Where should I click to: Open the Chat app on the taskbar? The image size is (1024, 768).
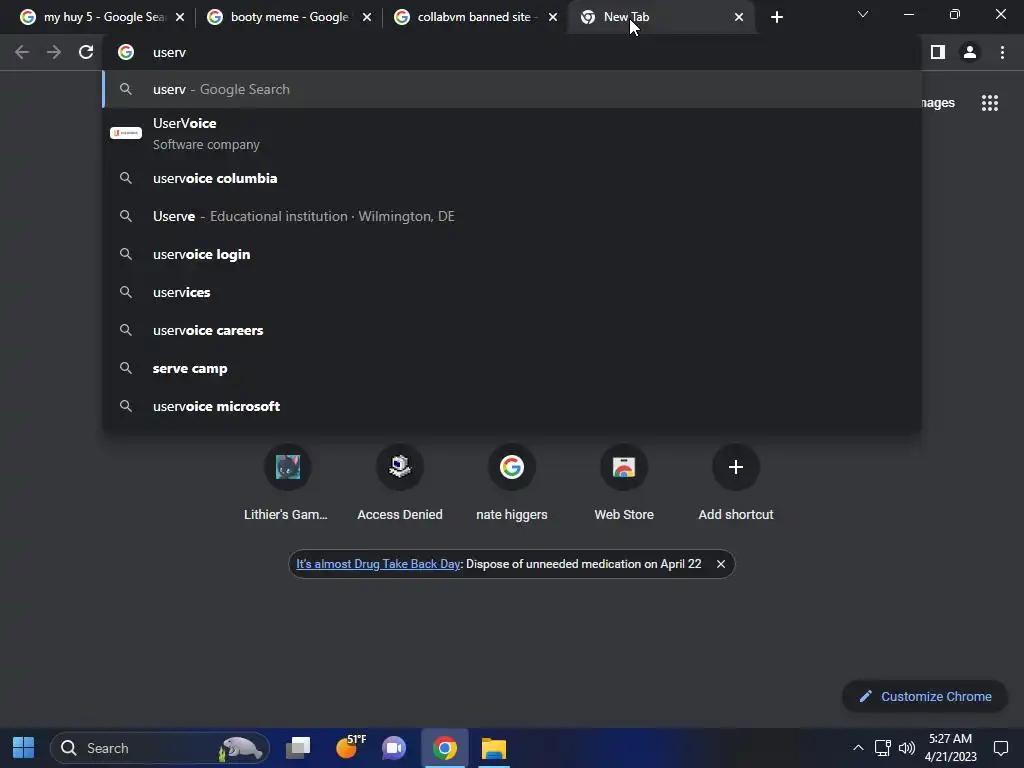(394, 748)
